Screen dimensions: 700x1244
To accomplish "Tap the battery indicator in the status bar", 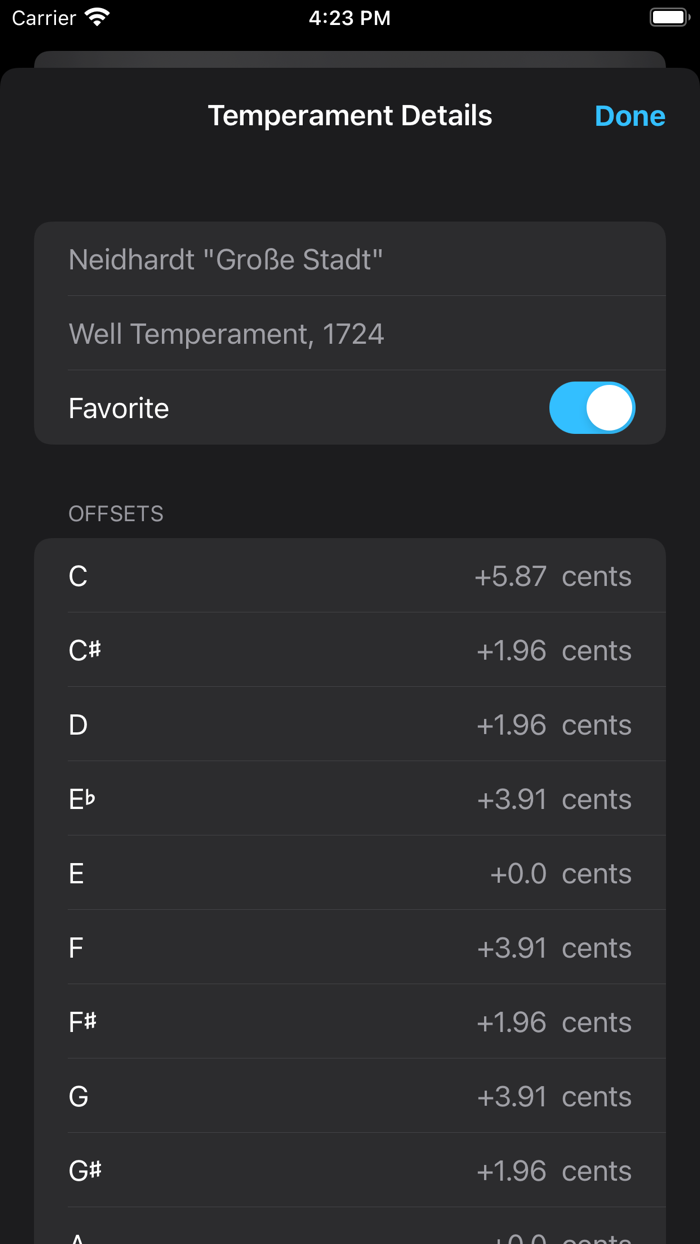I will [668, 16].
